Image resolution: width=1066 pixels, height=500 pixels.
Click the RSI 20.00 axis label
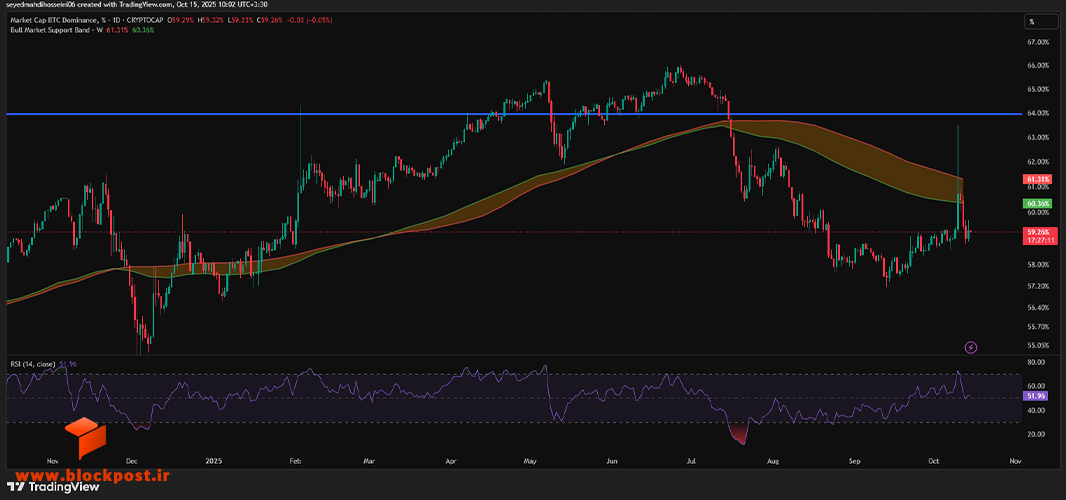click(x=1035, y=434)
